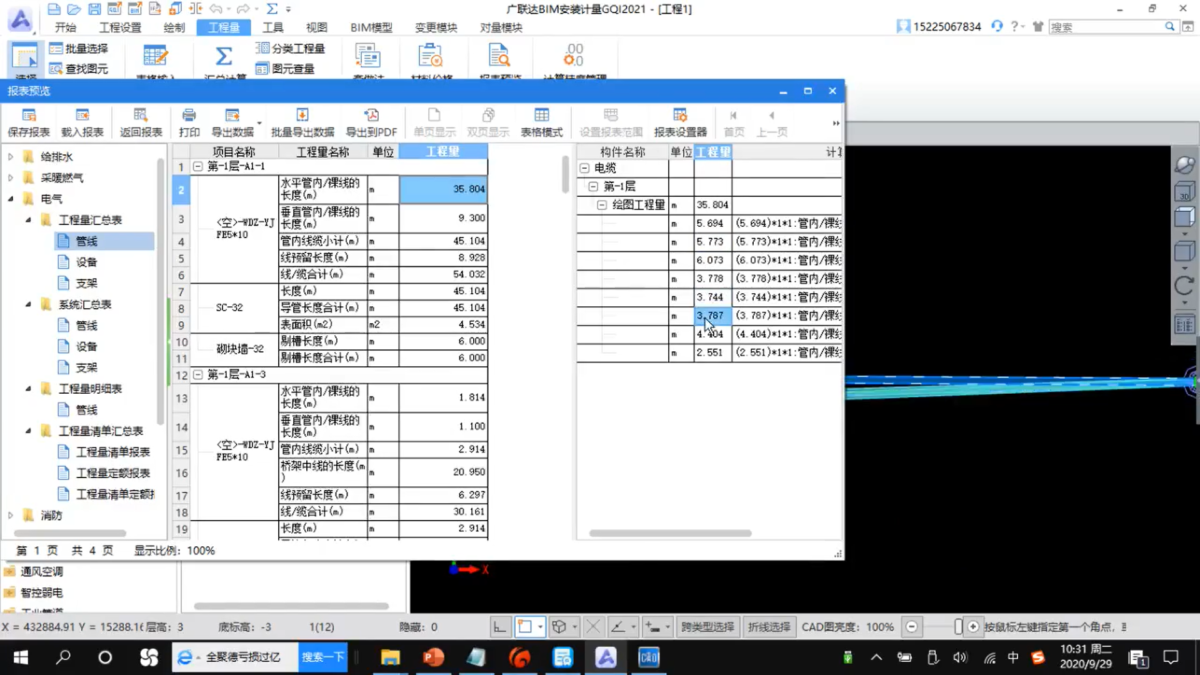
Task: Click the save icon in quick access toolbar
Action: point(93,9)
